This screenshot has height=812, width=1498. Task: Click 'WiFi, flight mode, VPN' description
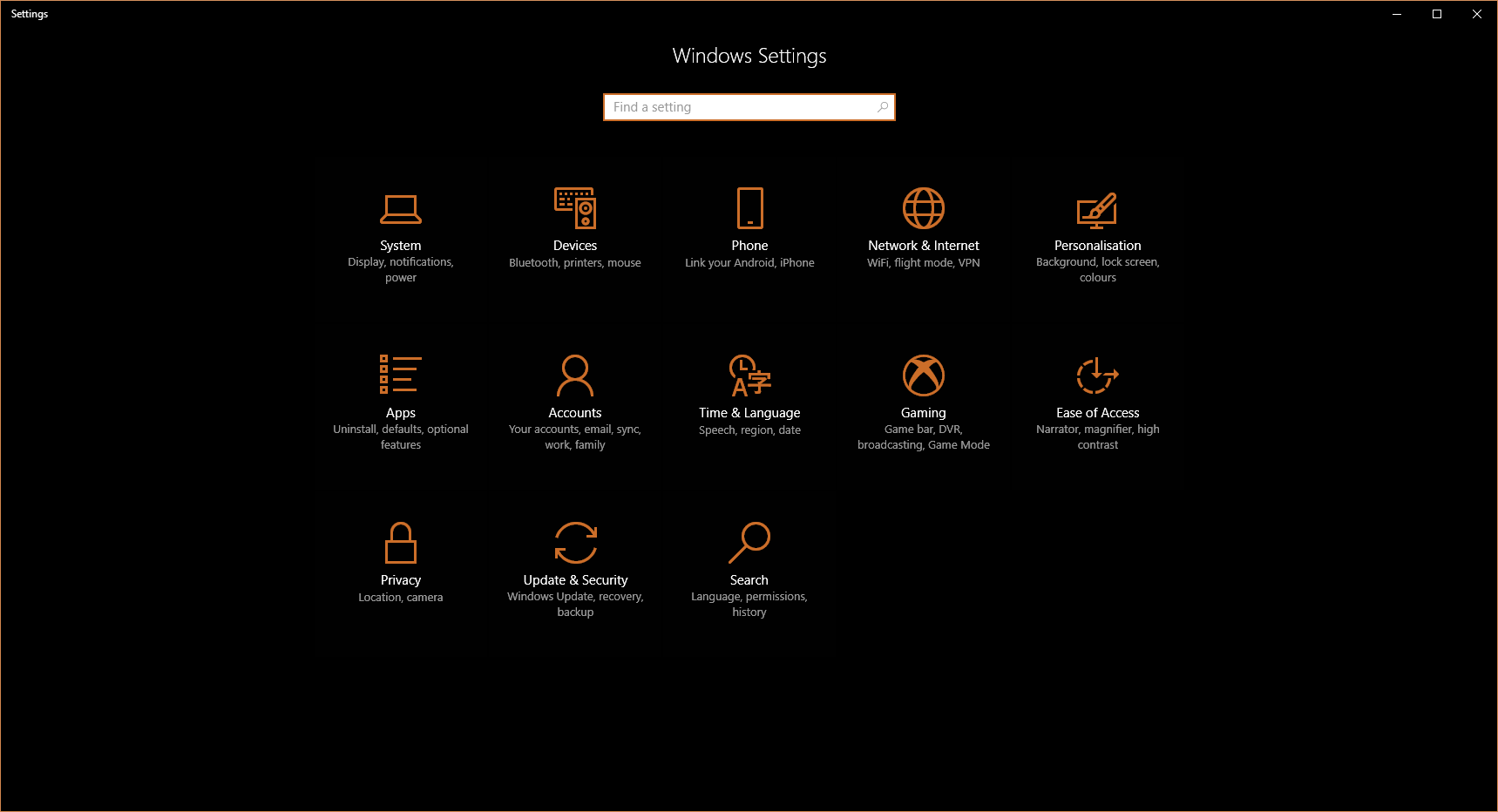(x=924, y=263)
